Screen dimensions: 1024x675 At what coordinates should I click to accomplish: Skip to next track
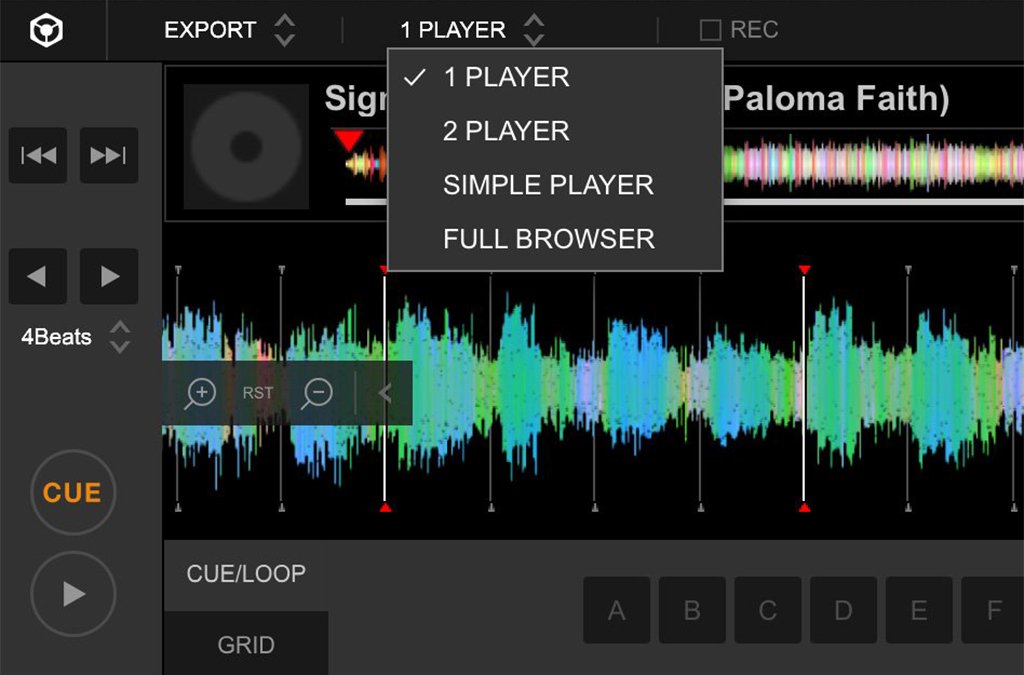[108, 155]
